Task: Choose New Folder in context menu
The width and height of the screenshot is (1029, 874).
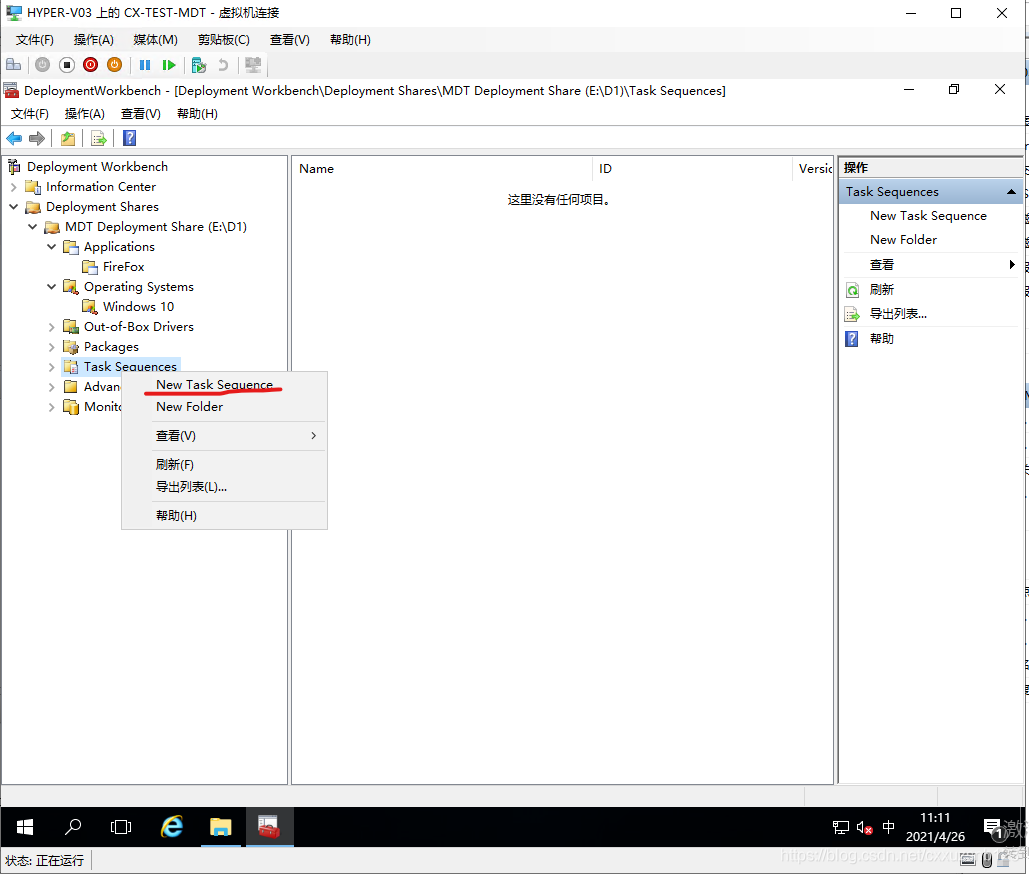Action: pyautogui.click(x=224, y=407)
